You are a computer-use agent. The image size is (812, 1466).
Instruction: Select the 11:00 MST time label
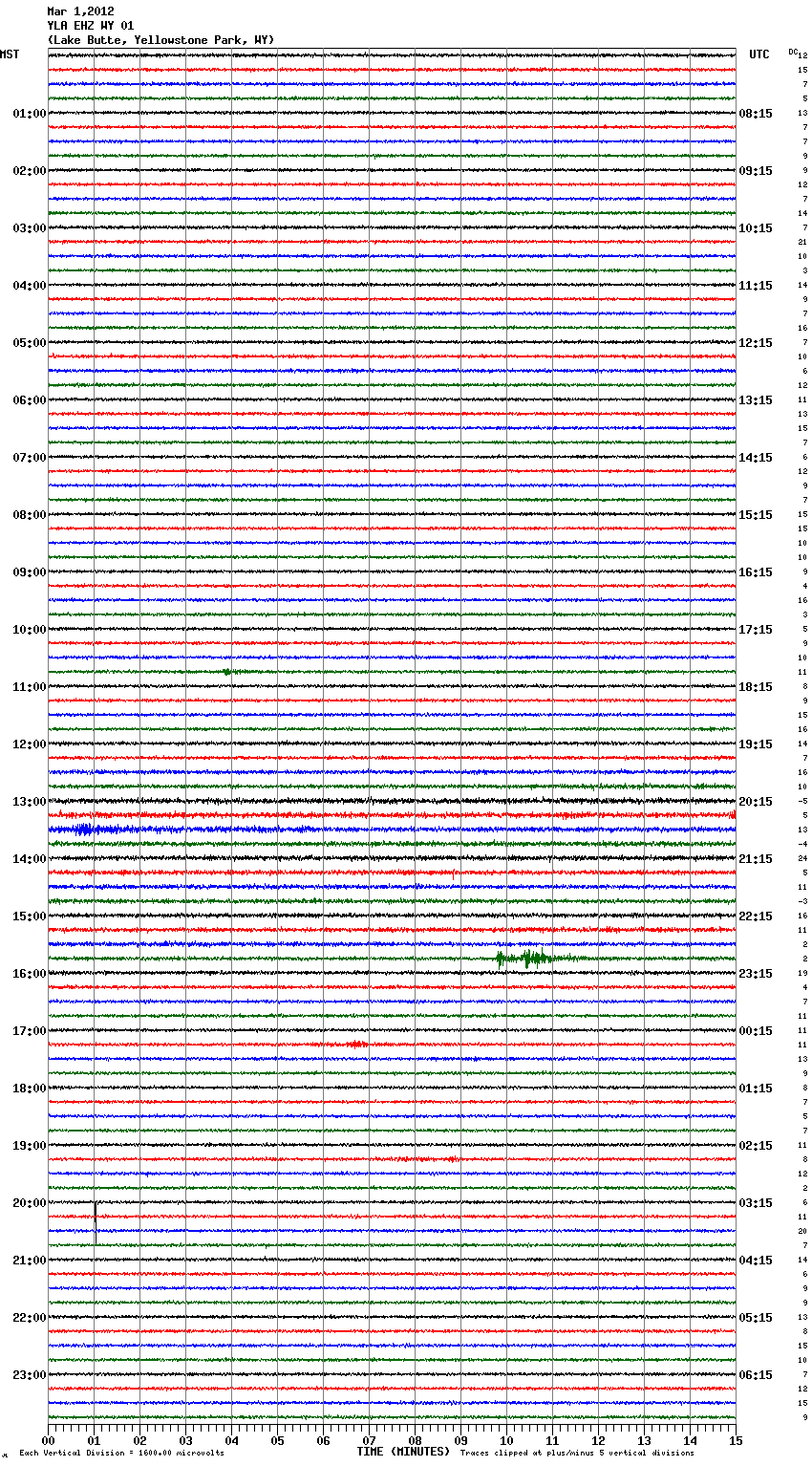(29, 687)
